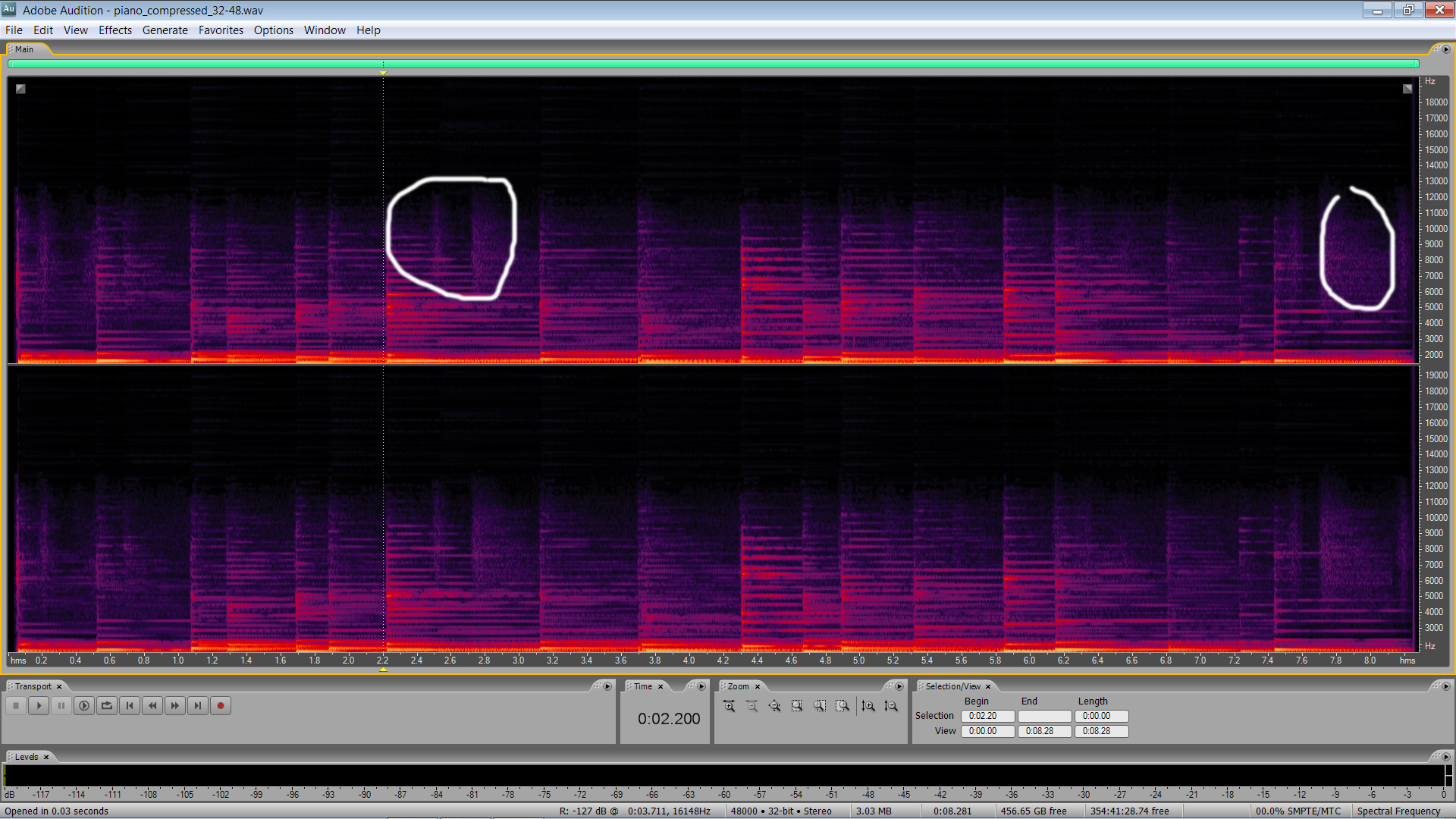This screenshot has height=819, width=1456.
Task: Click the Spectral Frequency status label
Action: coord(1398,811)
